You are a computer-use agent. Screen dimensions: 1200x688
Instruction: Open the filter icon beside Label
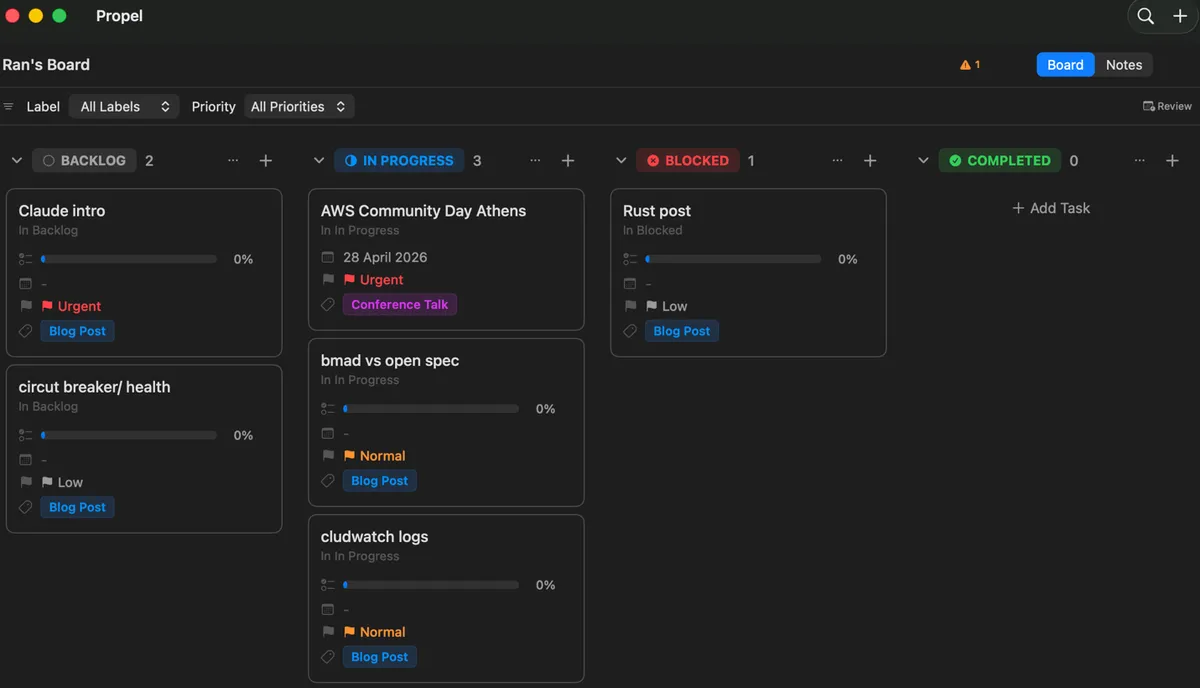pos(10,106)
